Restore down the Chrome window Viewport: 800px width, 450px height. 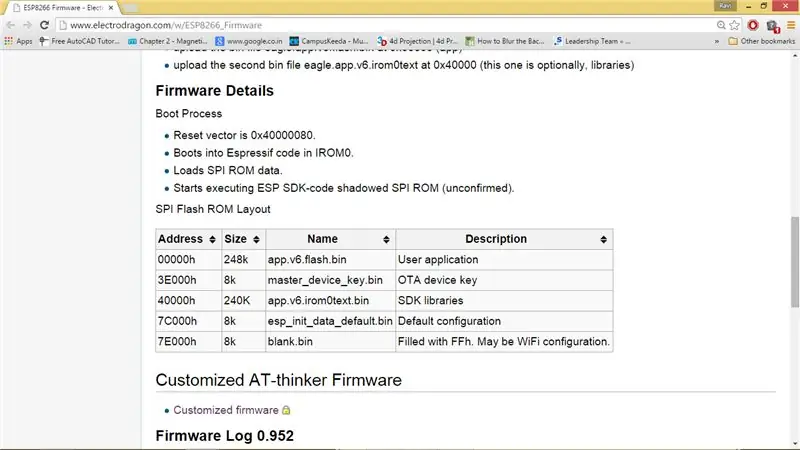pyautogui.click(x=764, y=6)
